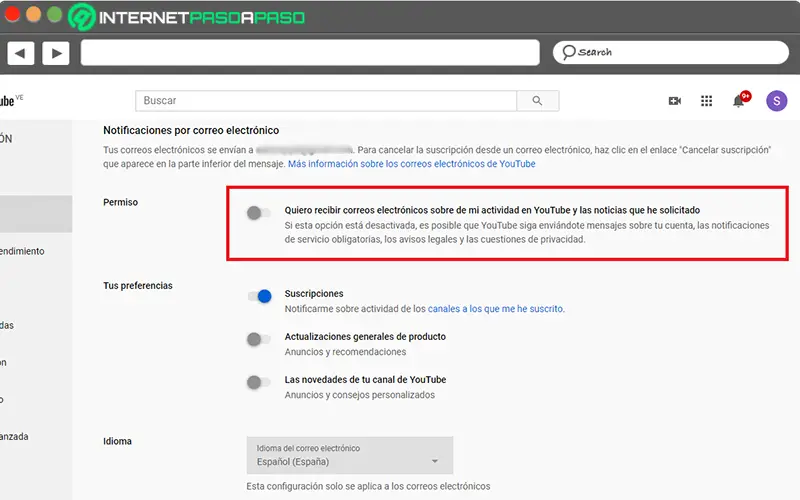This screenshot has width=800, height=500.
Task: Click the 'Anuncios y recomendaciones' description
Action: pyautogui.click(x=345, y=352)
